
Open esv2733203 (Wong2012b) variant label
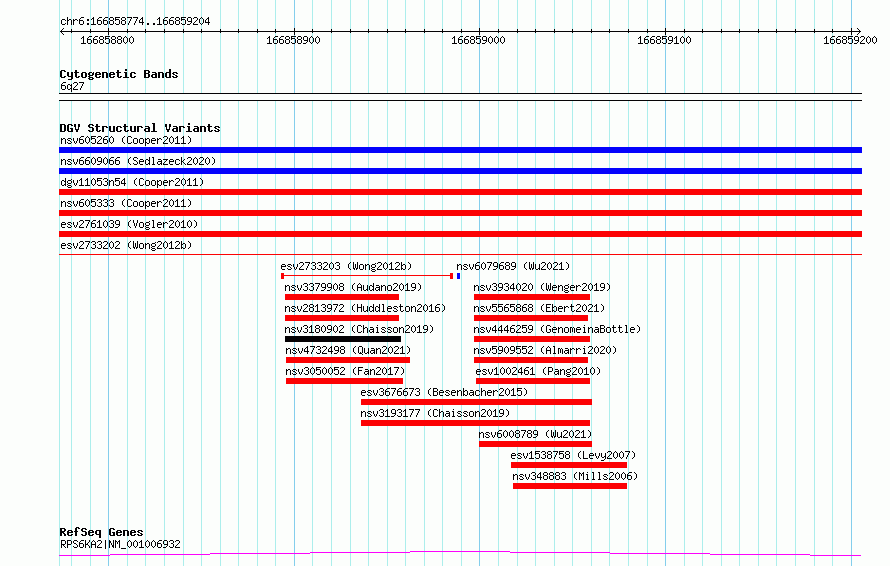coord(346,266)
